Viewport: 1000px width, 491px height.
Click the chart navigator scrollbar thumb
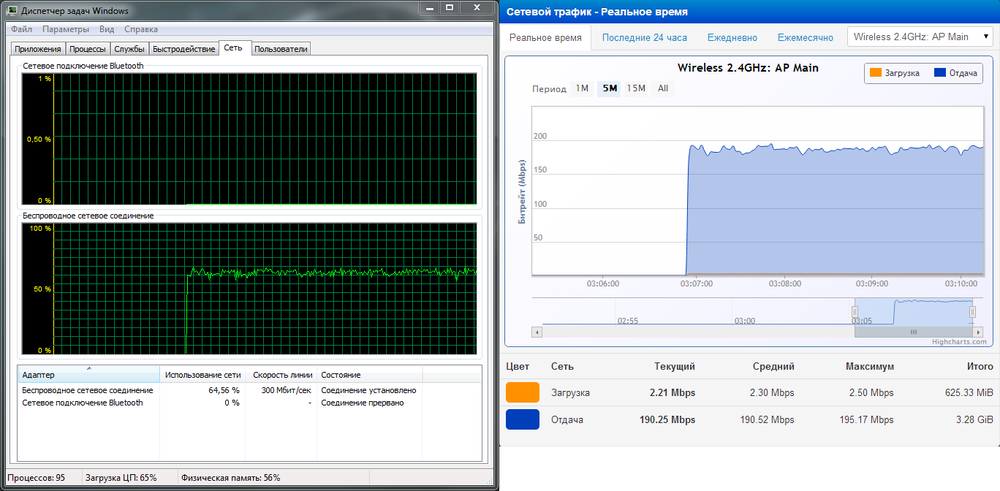(913, 332)
